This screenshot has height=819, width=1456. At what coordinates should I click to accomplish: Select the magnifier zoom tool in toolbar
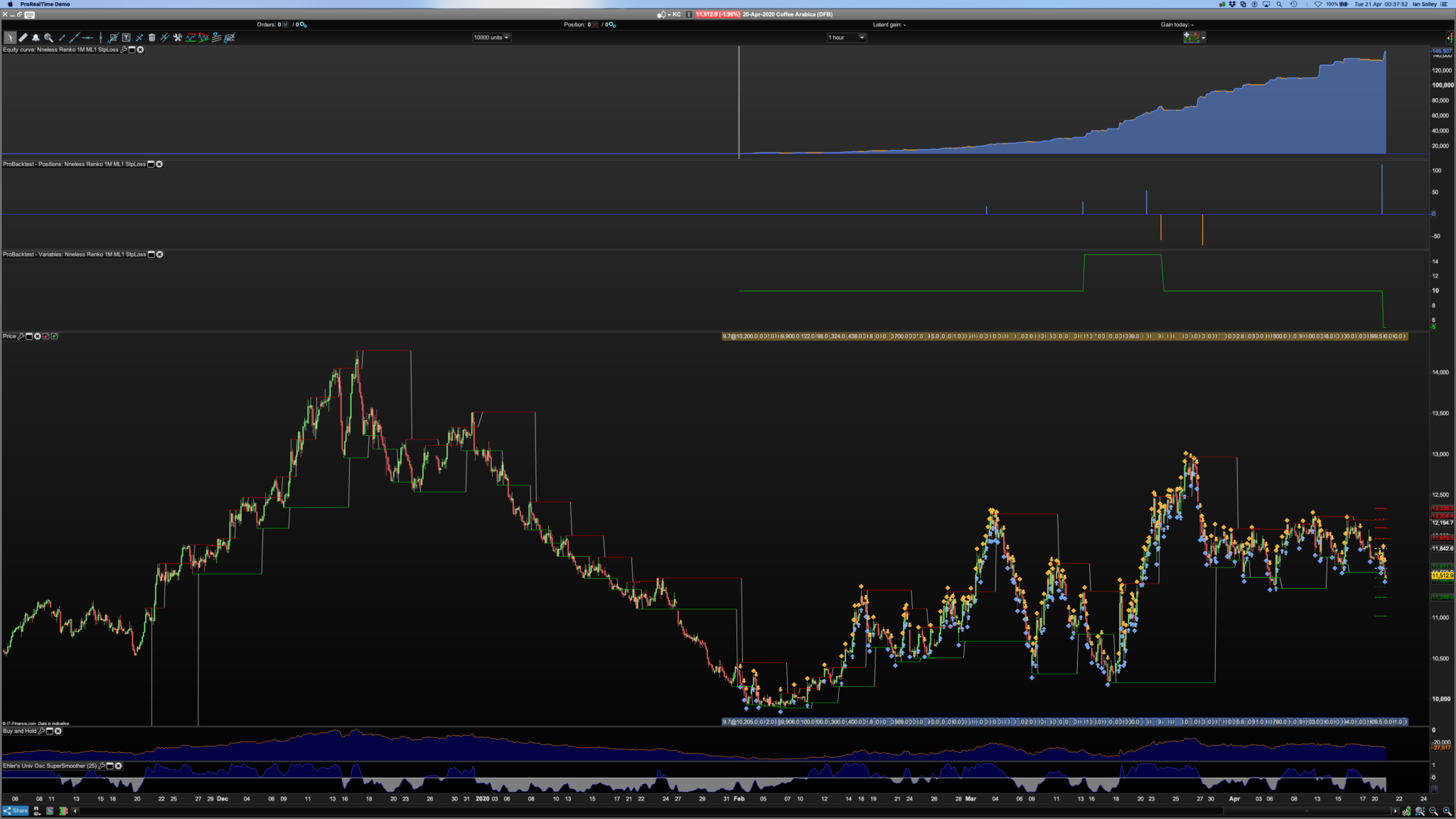(48, 38)
